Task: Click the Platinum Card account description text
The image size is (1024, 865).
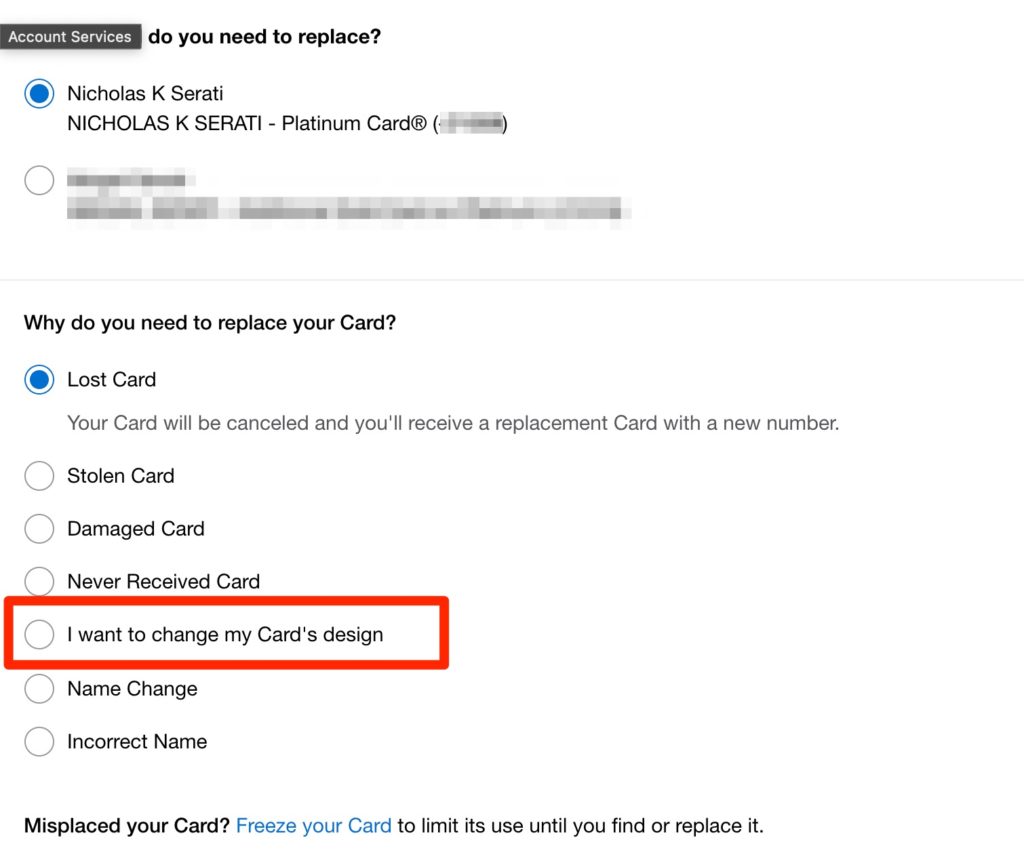Action: pyautogui.click(x=285, y=123)
